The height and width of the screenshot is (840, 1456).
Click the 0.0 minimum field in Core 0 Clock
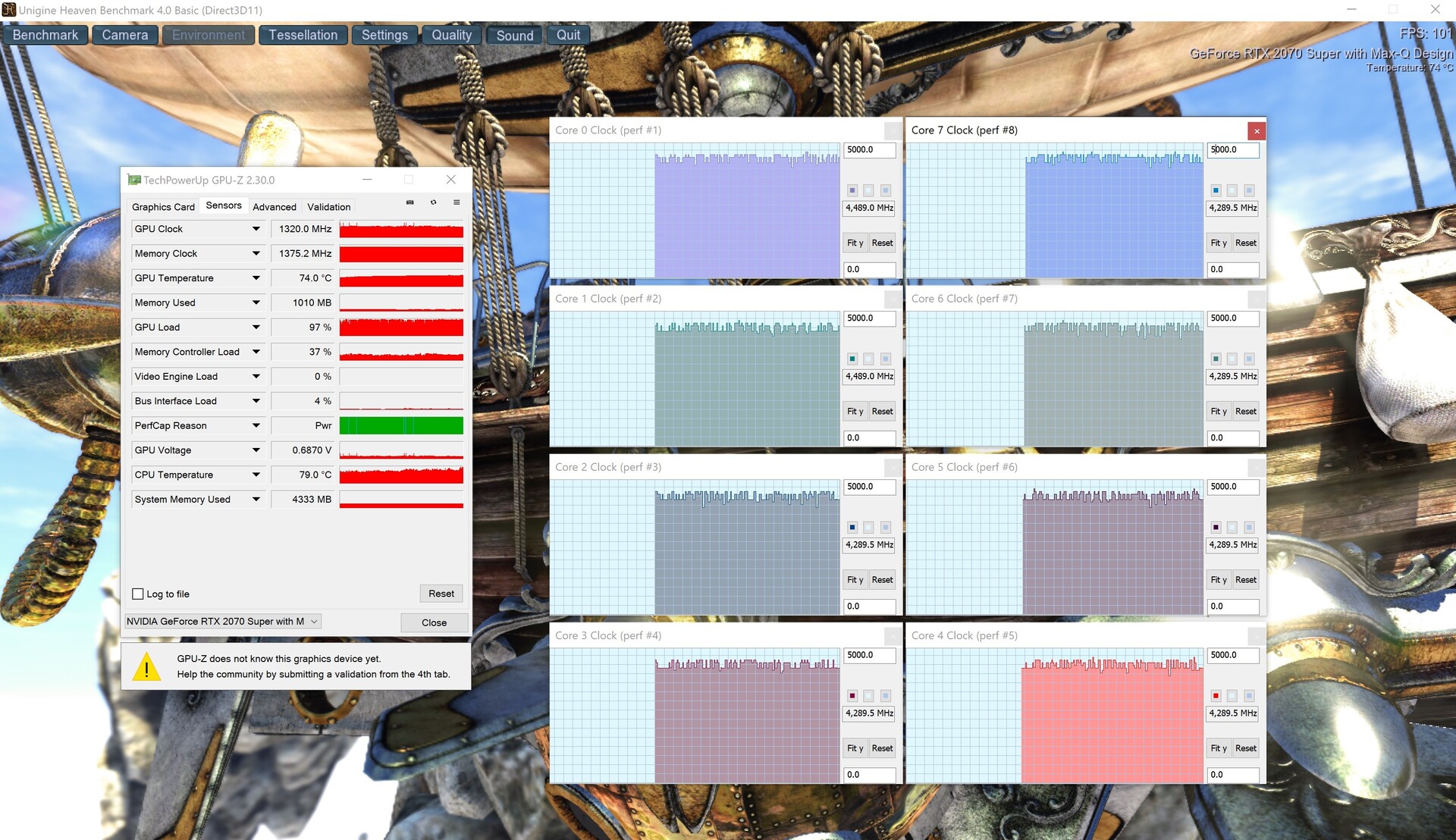(870, 269)
